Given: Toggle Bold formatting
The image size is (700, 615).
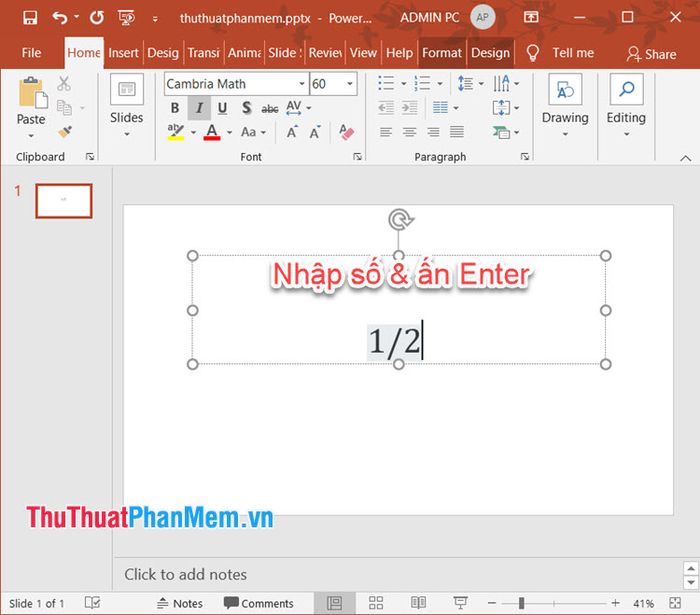Looking at the screenshot, I should point(175,108).
